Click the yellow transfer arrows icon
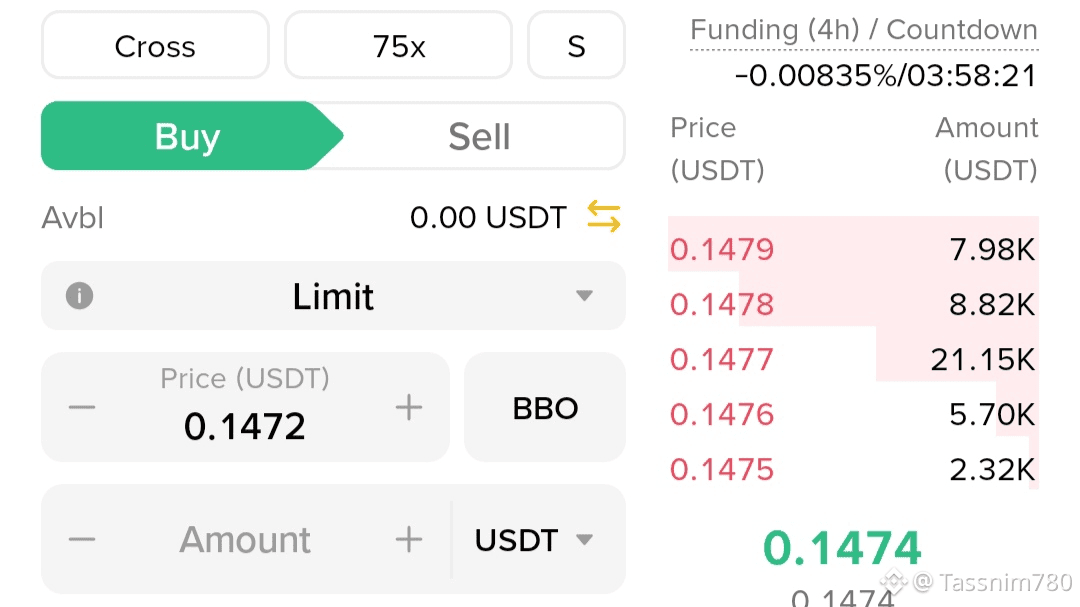The image size is (1080, 607). pos(603,216)
